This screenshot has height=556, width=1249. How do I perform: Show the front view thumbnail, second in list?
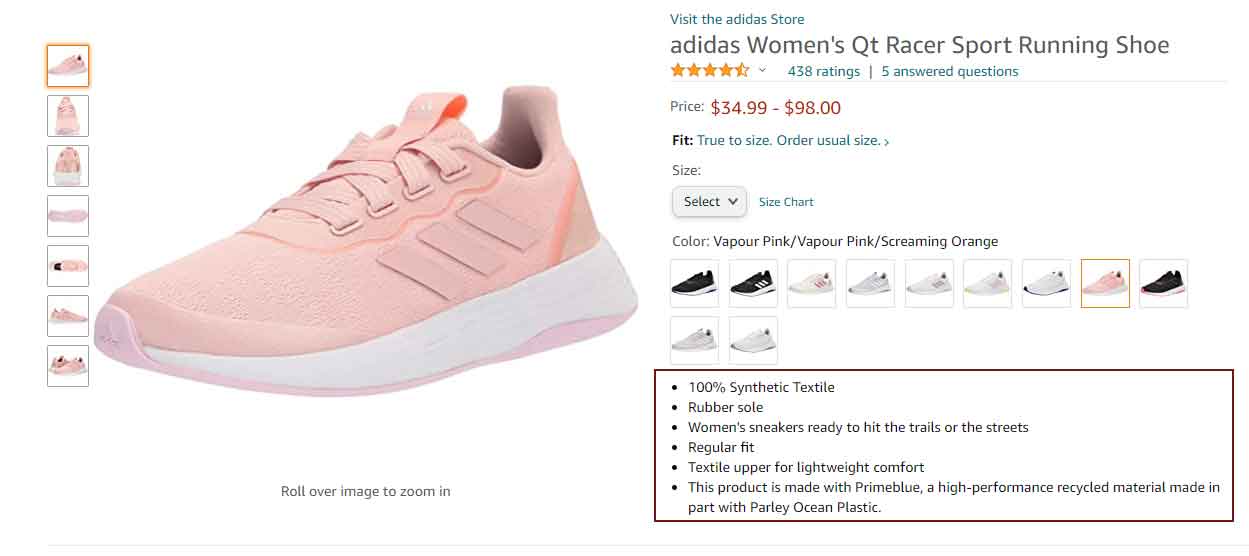coord(68,116)
